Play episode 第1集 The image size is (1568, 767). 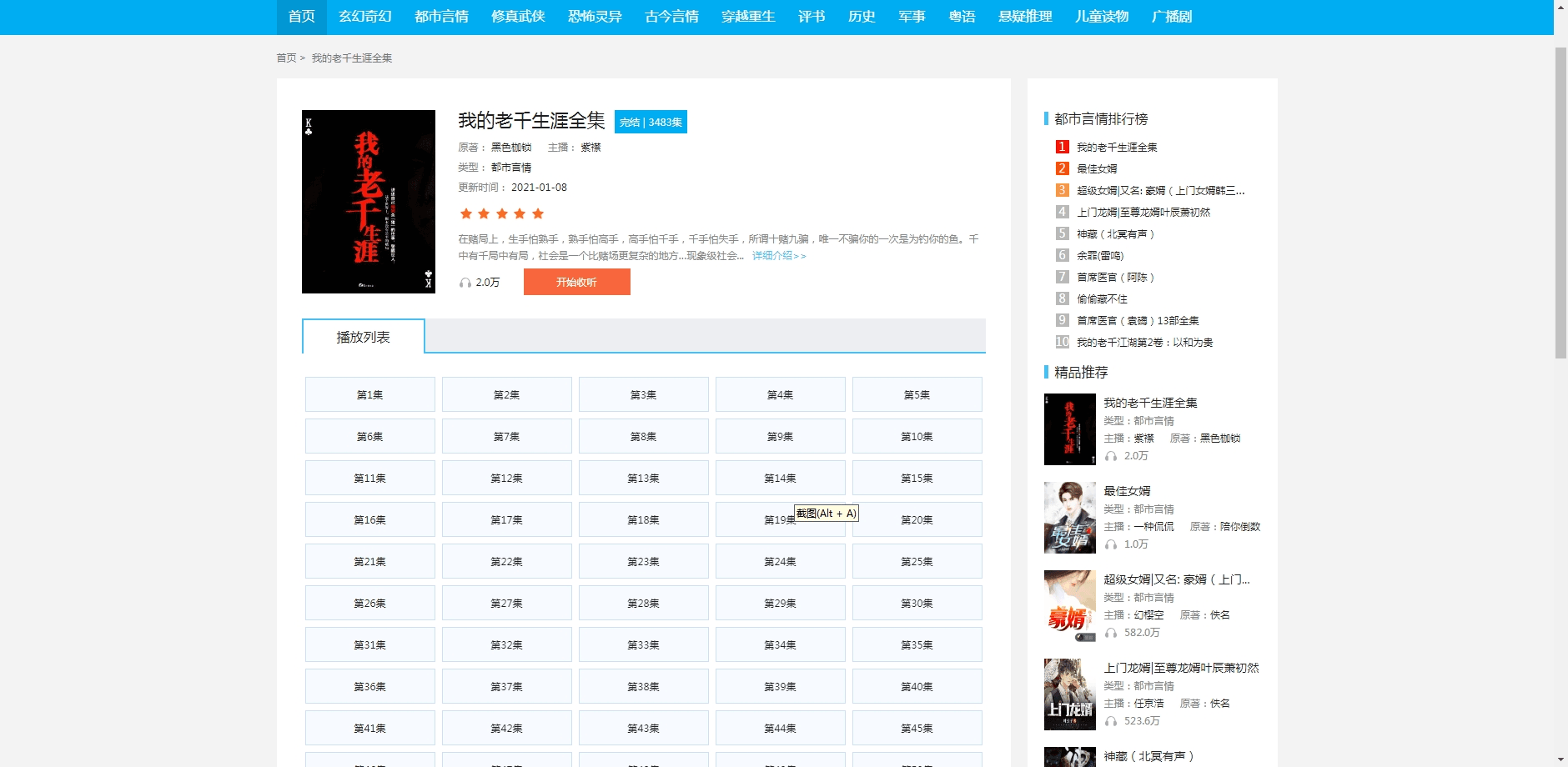(x=369, y=394)
